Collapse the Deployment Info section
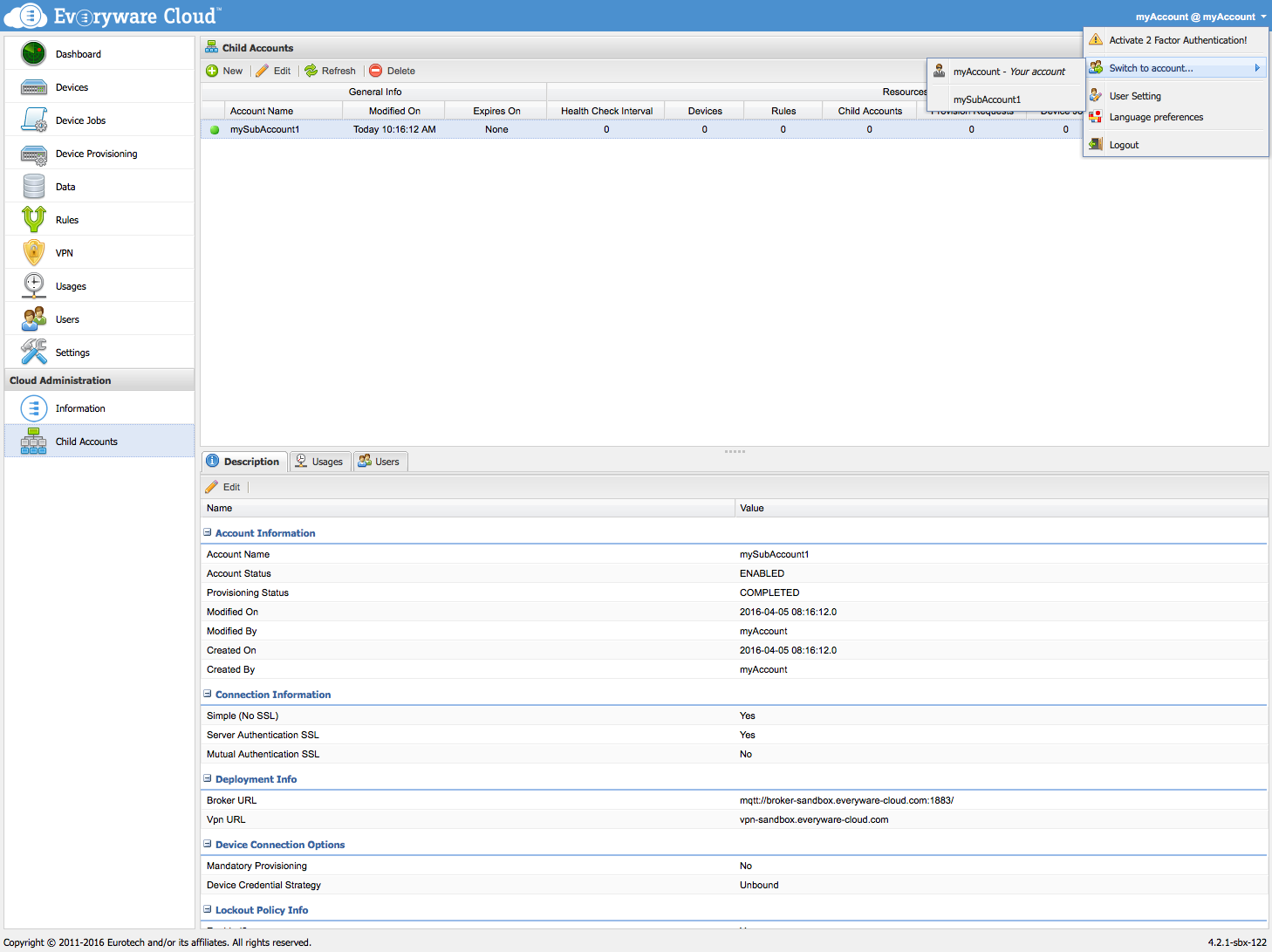Viewport: 1272px width, 952px height. pos(208,778)
